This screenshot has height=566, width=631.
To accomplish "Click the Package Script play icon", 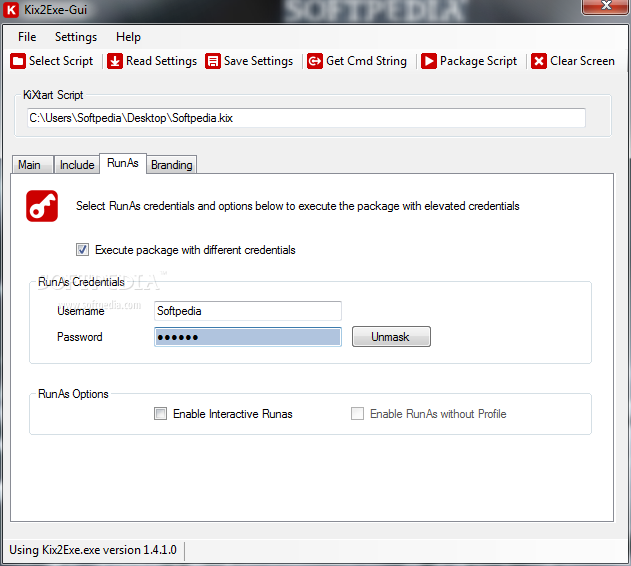I will pos(429,61).
